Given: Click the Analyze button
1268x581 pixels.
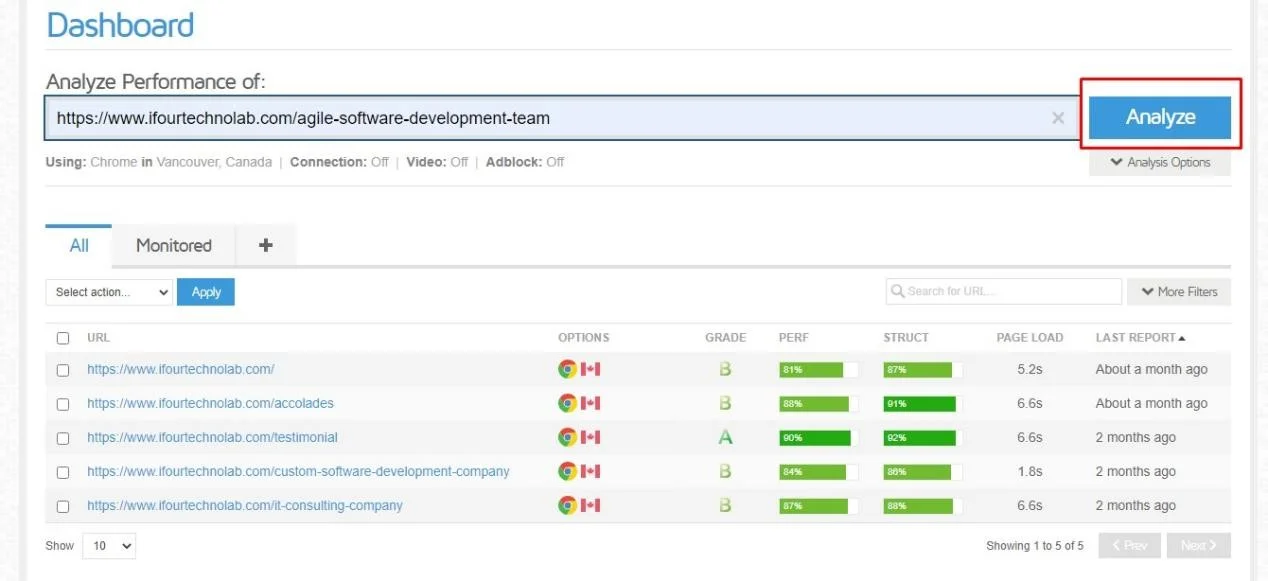Looking at the screenshot, I should (x=1159, y=117).
